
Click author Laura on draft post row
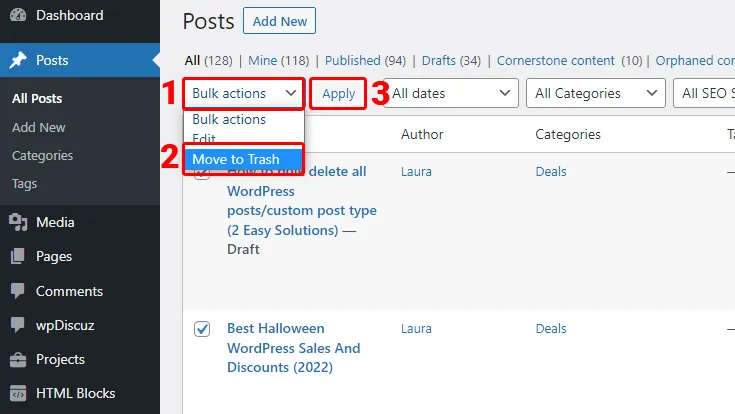(416, 172)
